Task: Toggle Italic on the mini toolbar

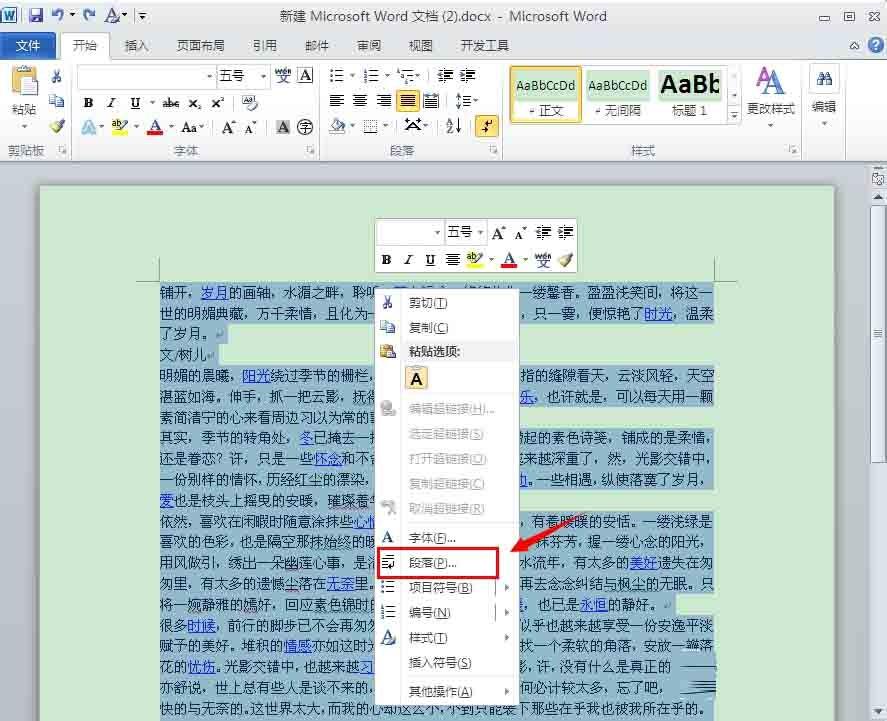Action: pyautogui.click(x=407, y=259)
